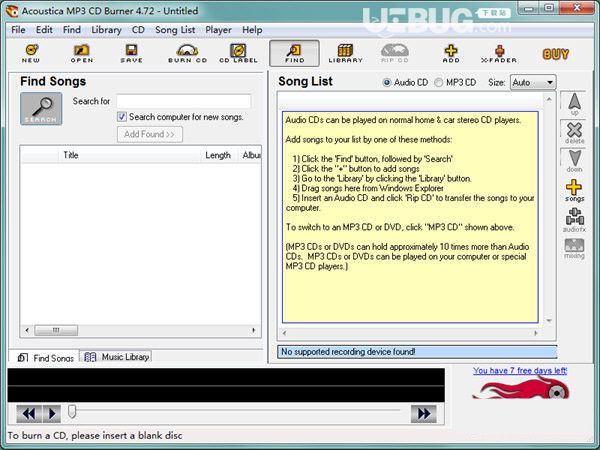
Task: Click in the Search for text field
Action: 184,101
